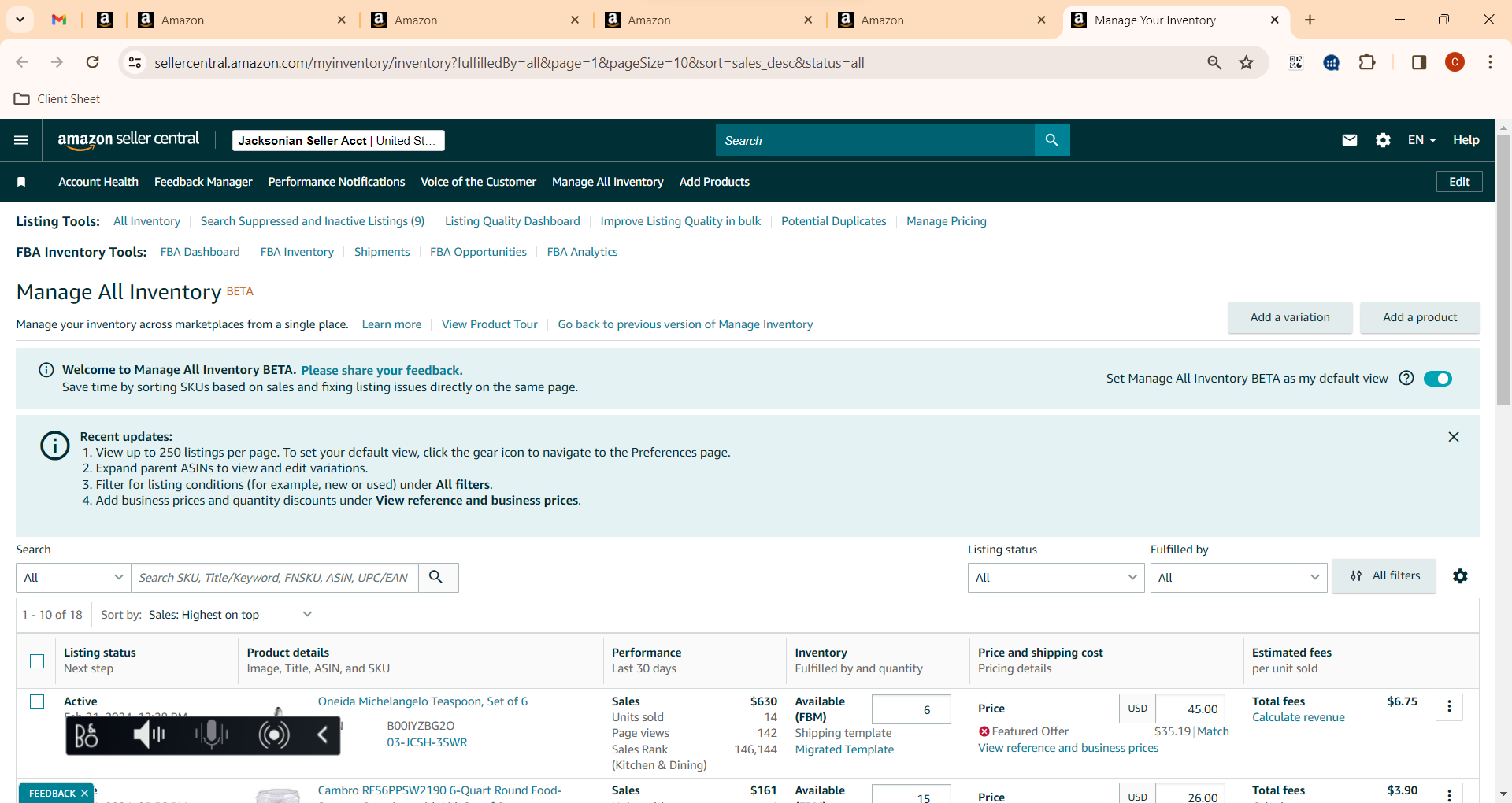Screen dimensions: 1512x803
Task: Click Match next to the $35.19 featured offer
Action: point(1213,731)
